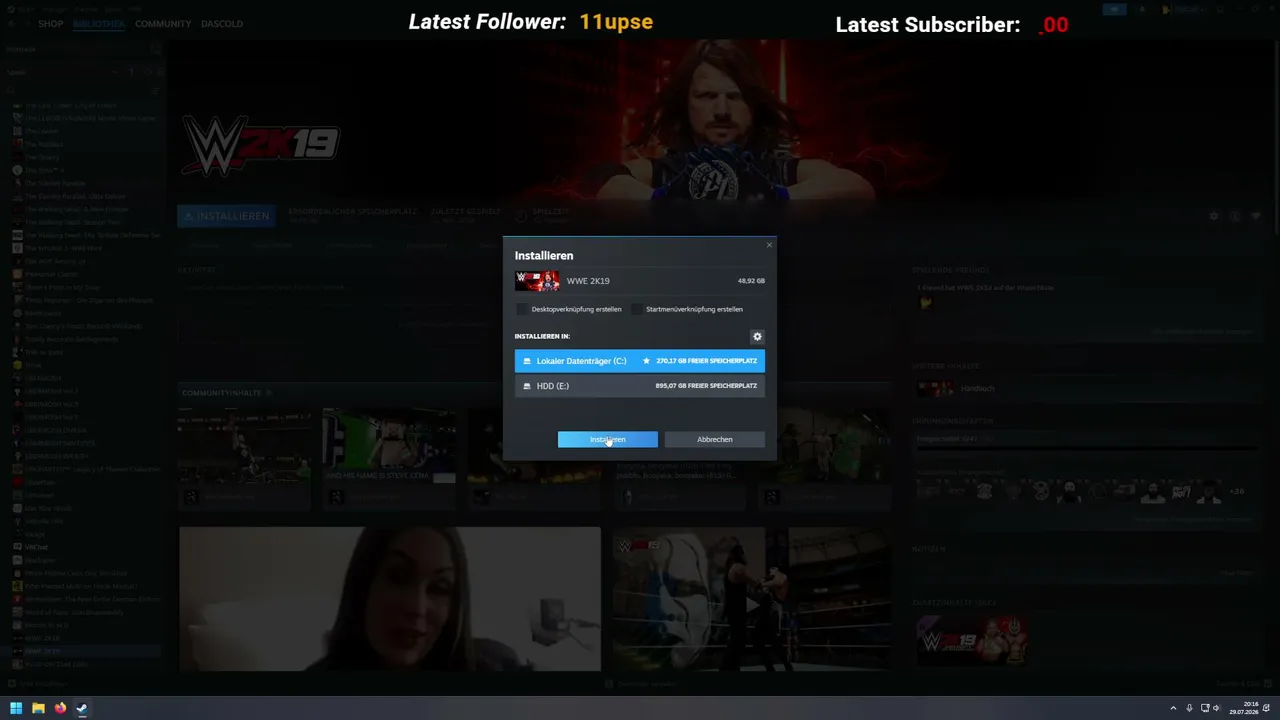The image size is (1280, 720).
Task: Click the microphone icon in the system tray
Action: (x=1189, y=708)
